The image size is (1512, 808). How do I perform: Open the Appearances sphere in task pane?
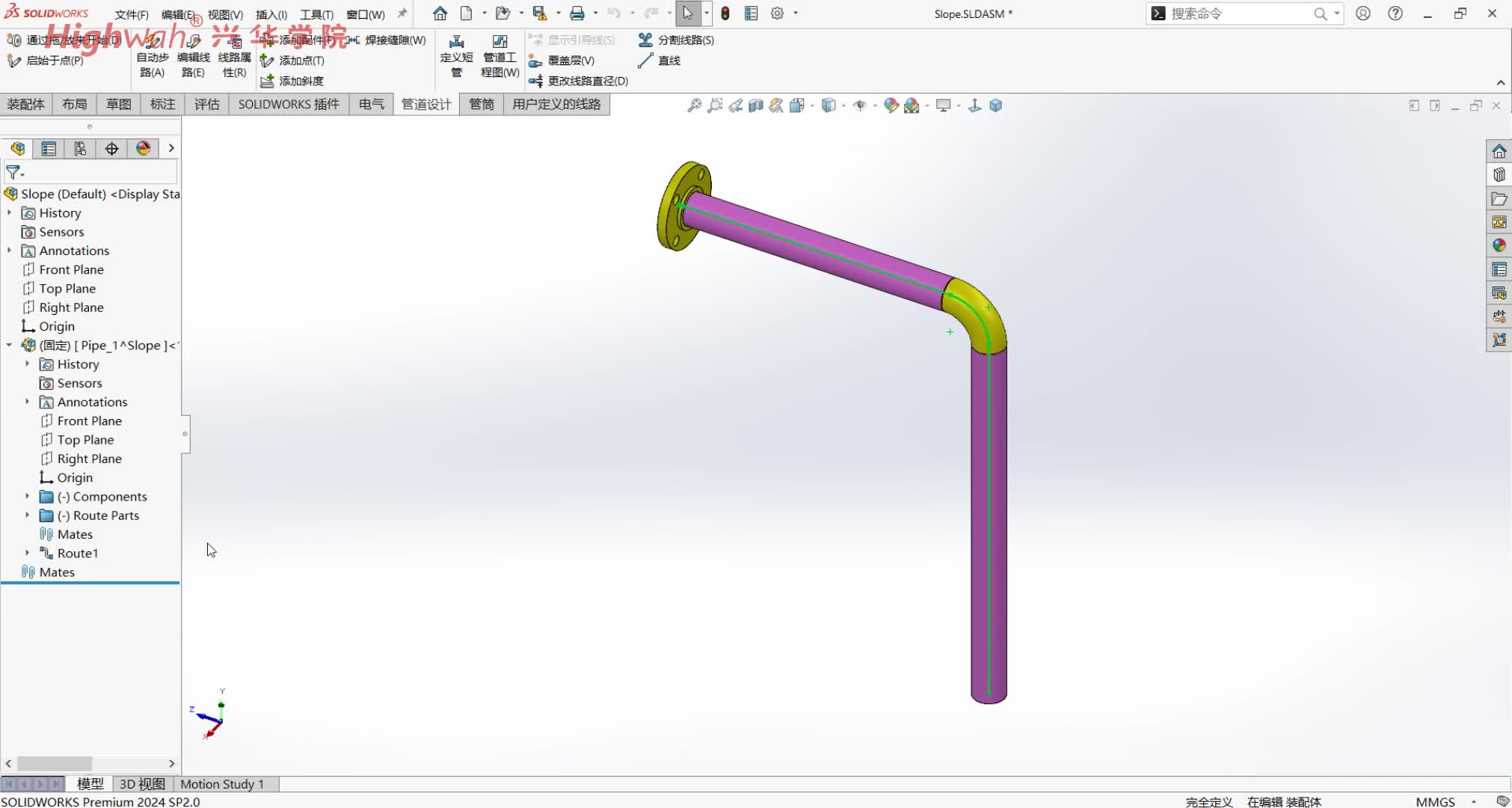(x=1499, y=245)
